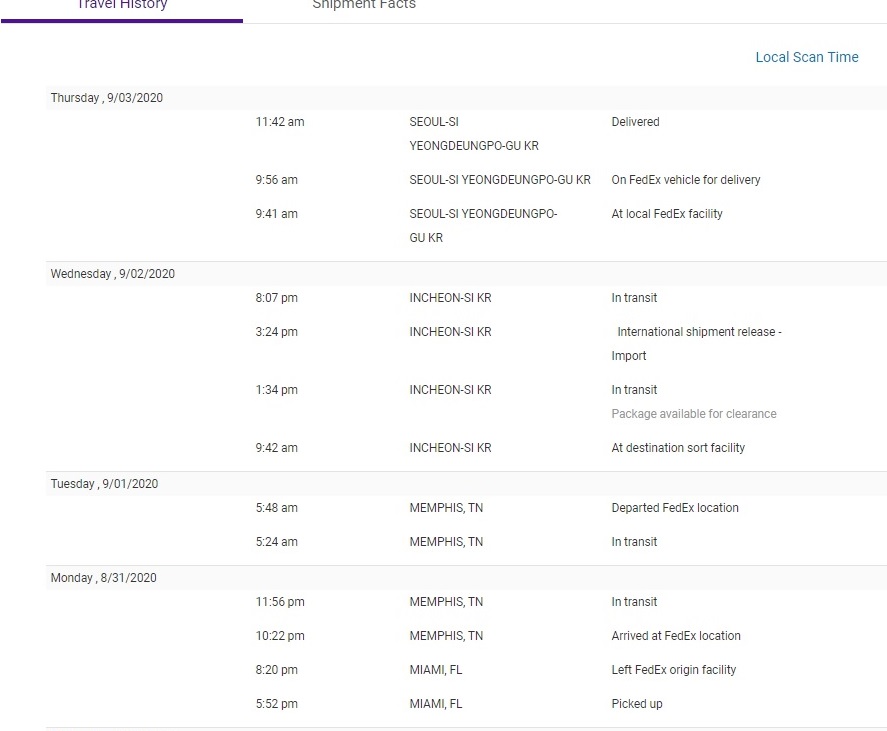Switch to the Travel History tab

pos(122,6)
